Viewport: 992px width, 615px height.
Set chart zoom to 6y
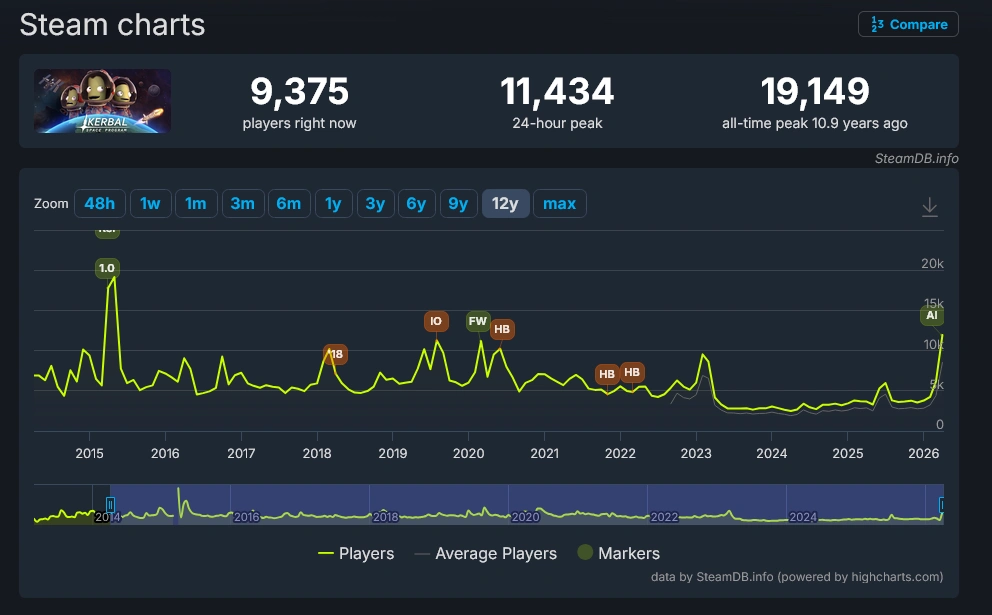pyautogui.click(x=416, y=204)
